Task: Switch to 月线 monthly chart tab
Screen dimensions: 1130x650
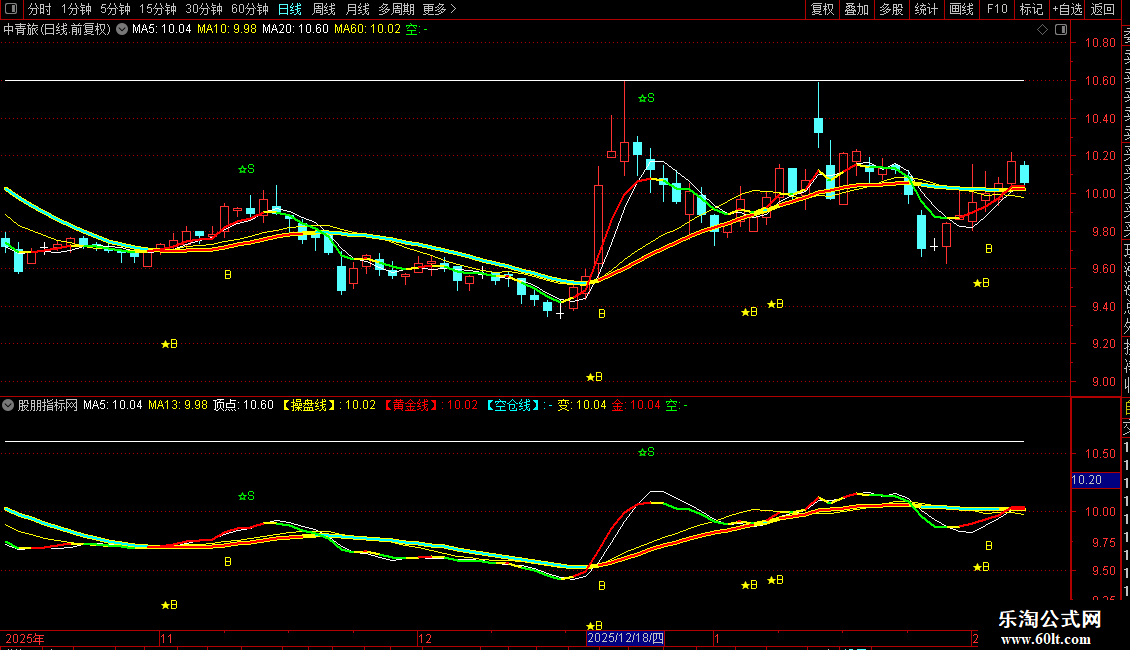Action: pyautogui.click(x=357, y=9)
